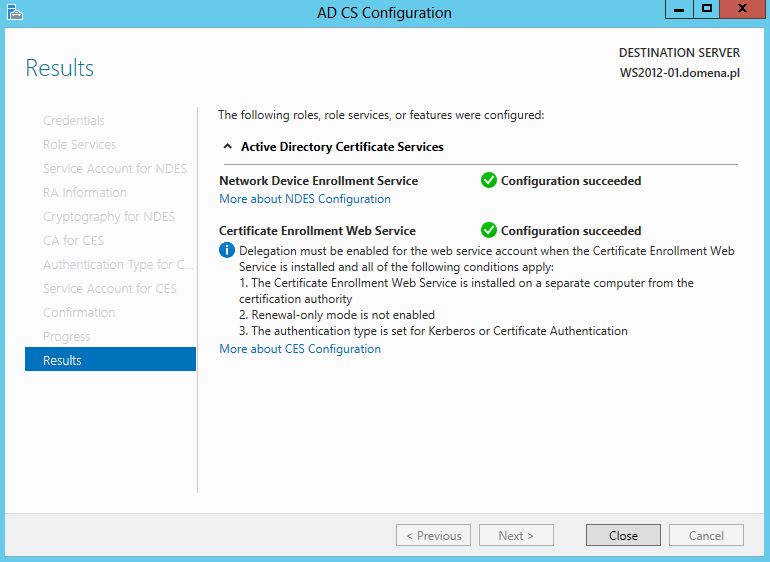Select the Confirmation step in sidebar
The width and height of the screenshot is (770, 562).
(79, 312)
